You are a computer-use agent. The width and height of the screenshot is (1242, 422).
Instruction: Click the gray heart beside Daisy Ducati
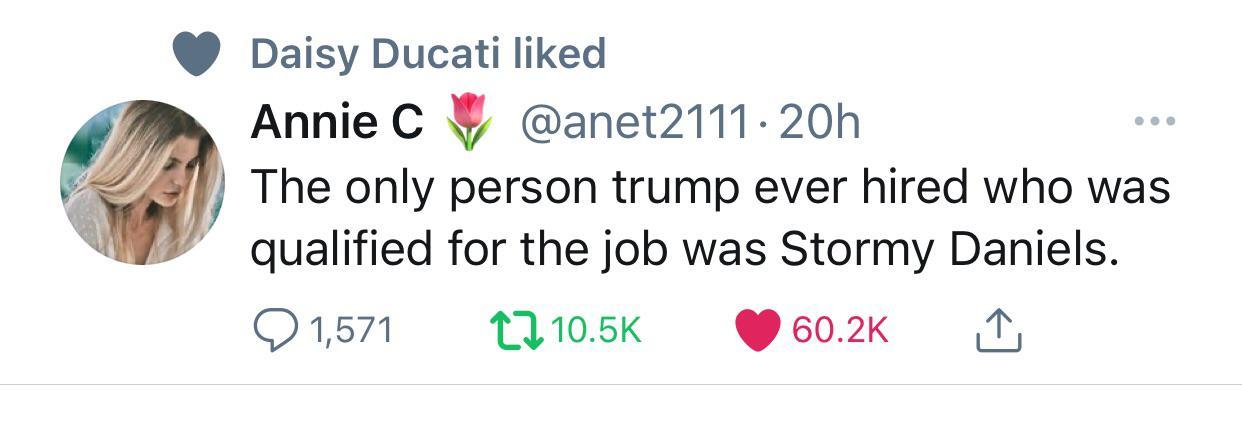click(196, 53)
